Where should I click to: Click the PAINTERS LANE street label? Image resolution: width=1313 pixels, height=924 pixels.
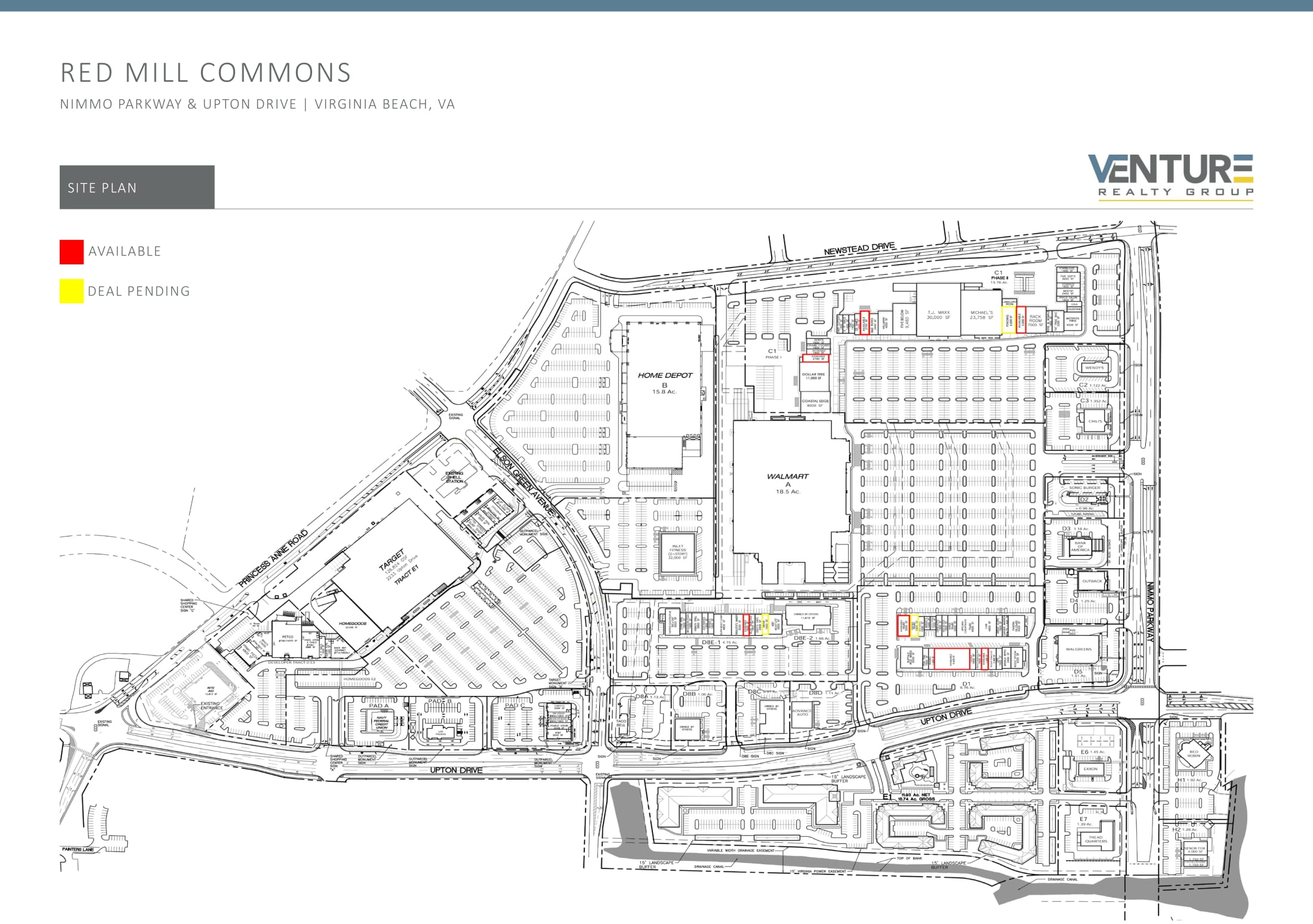[78, 849]
